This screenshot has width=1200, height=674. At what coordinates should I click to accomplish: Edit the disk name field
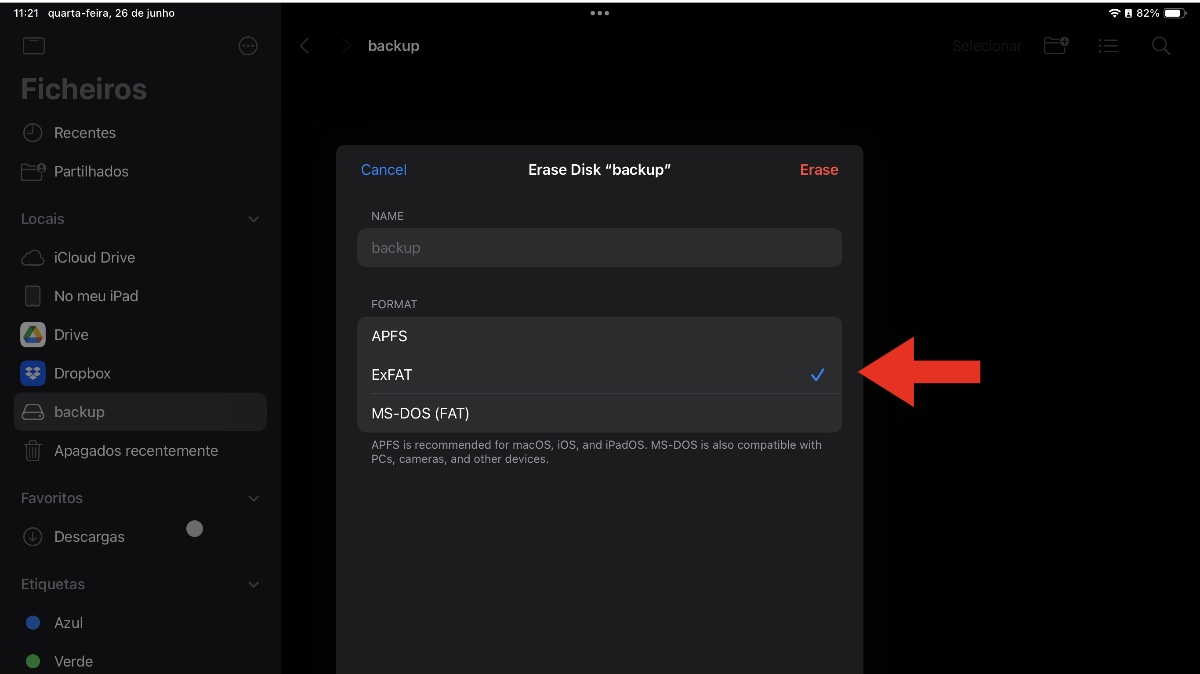[x=599, y=248]
